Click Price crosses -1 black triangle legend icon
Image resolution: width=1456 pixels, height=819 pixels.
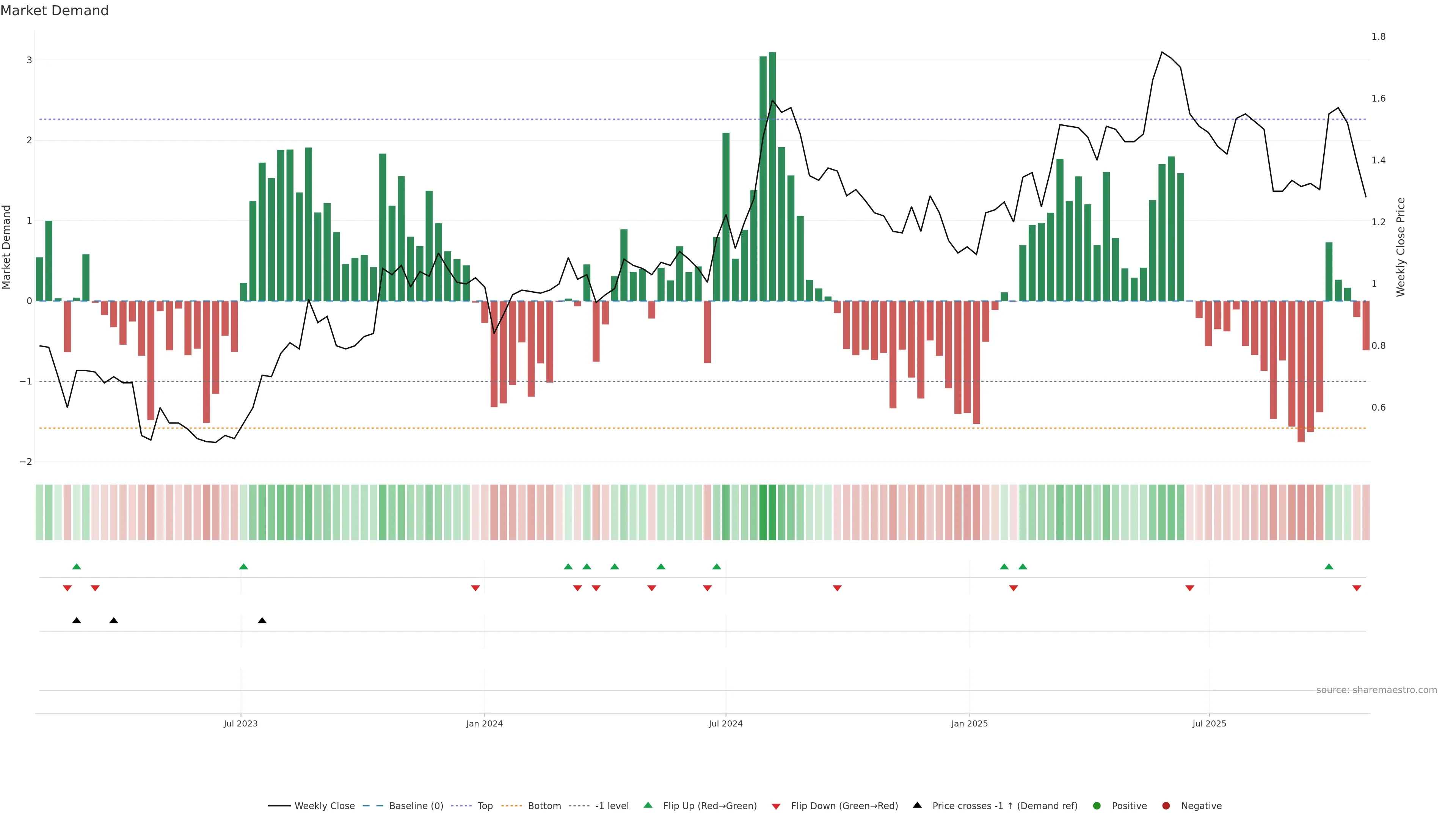pos(917,805)
